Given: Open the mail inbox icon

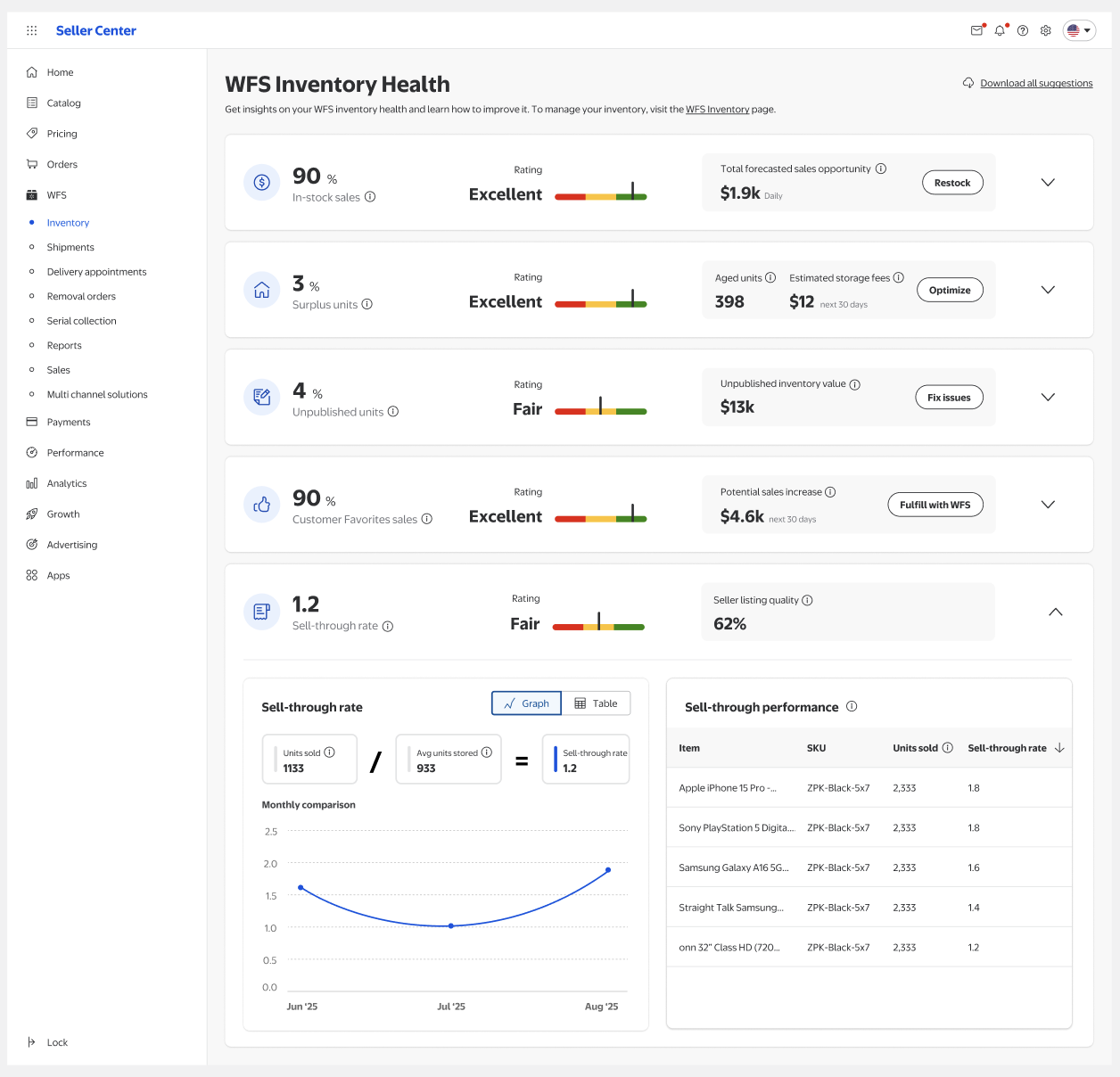Looking at the screenshot, I should pos(976,30).
